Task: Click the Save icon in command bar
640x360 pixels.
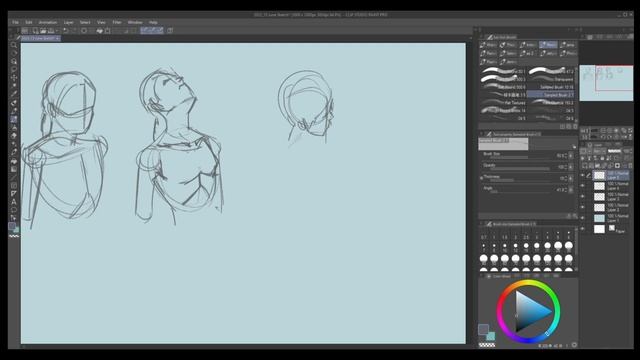Action: 51,31
